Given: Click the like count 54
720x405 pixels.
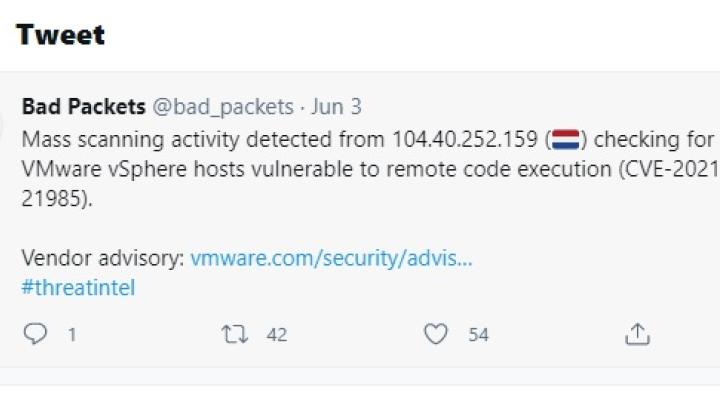Looking at the screenshot, I should coord(478,335).
